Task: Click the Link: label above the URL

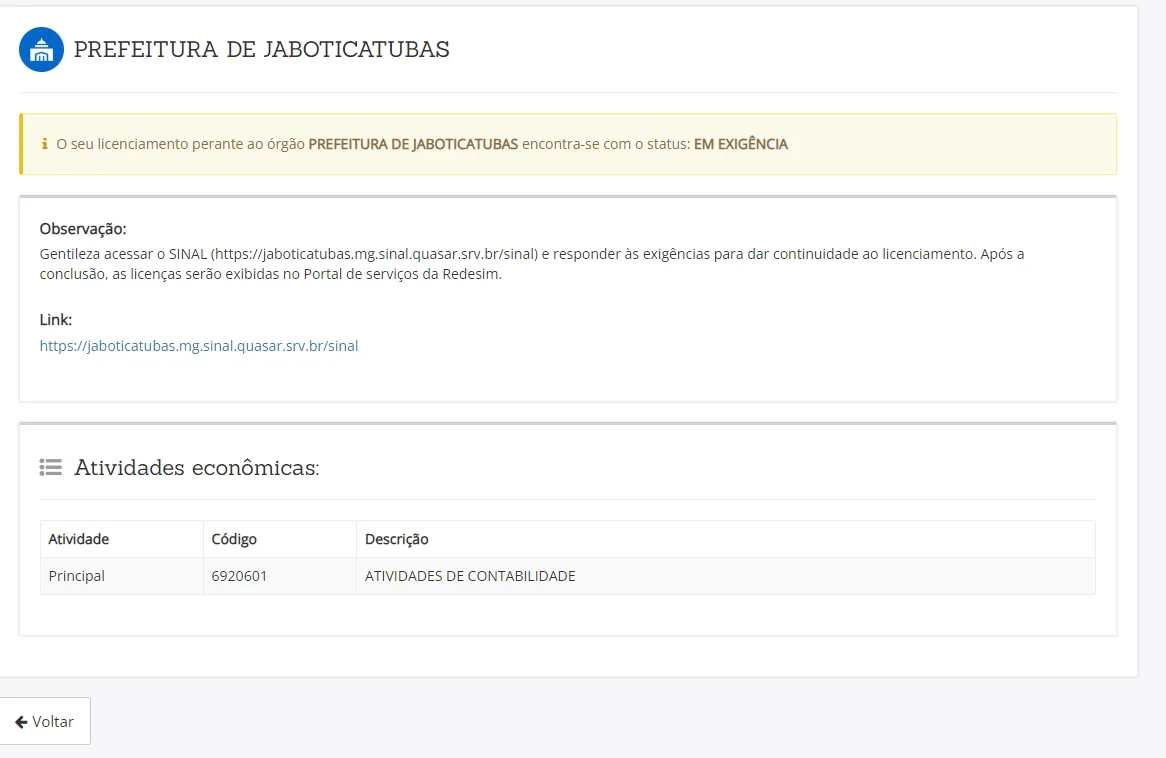Action: click(56, 320)
